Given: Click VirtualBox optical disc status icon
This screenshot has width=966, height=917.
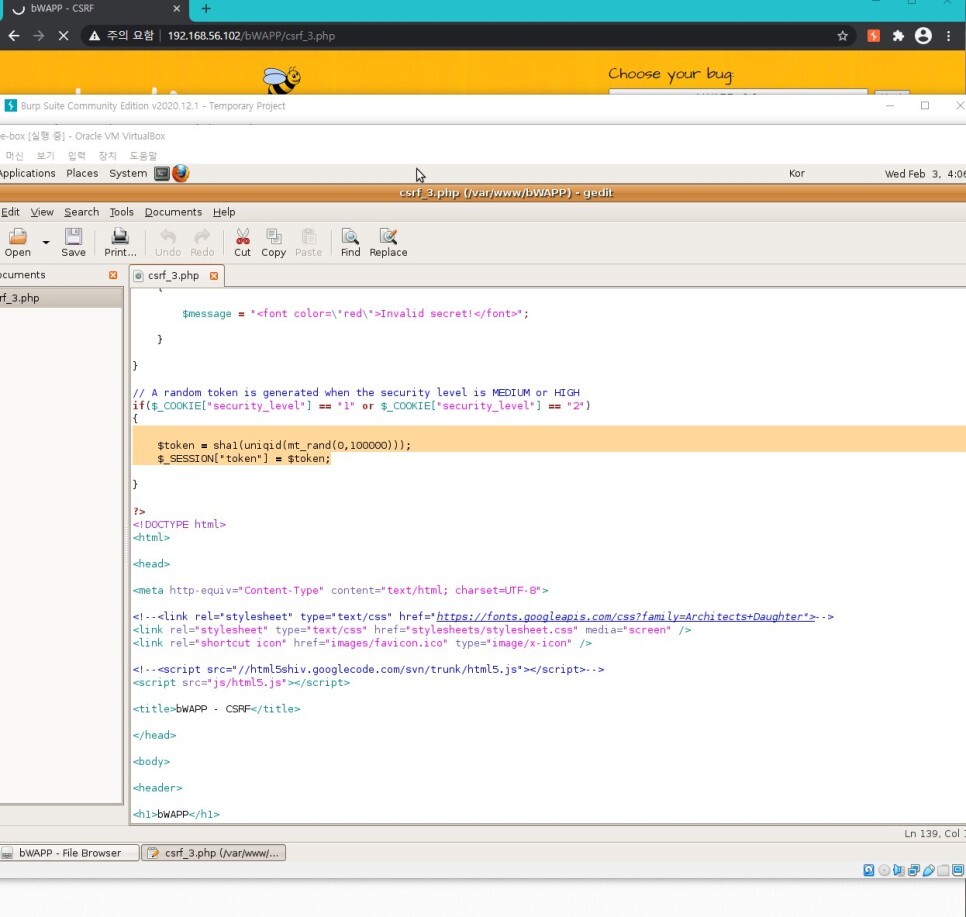Looking at the screenshot, I should coord(884,870).
